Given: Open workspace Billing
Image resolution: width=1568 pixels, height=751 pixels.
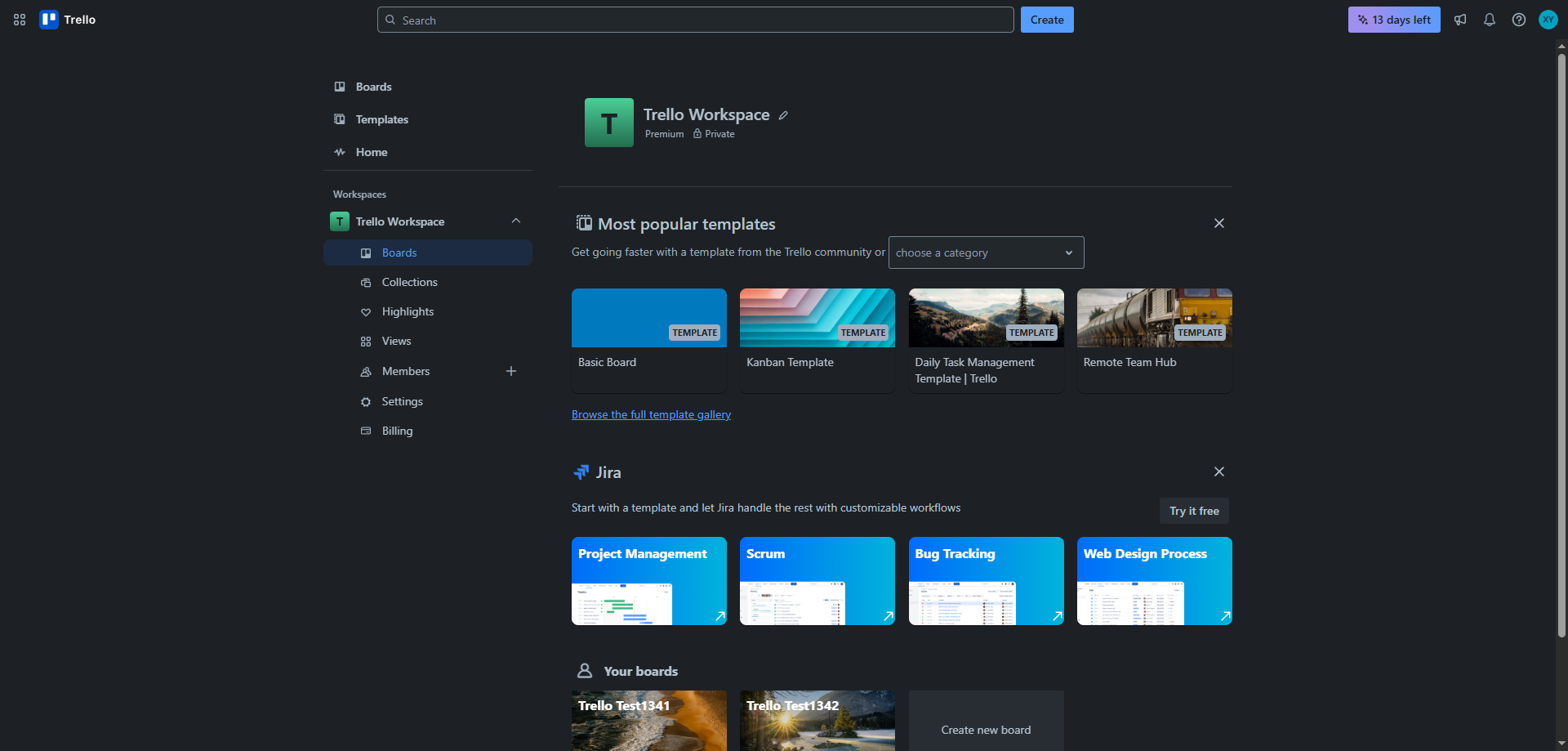Looking at the screenshot, I should click(428, 431).
